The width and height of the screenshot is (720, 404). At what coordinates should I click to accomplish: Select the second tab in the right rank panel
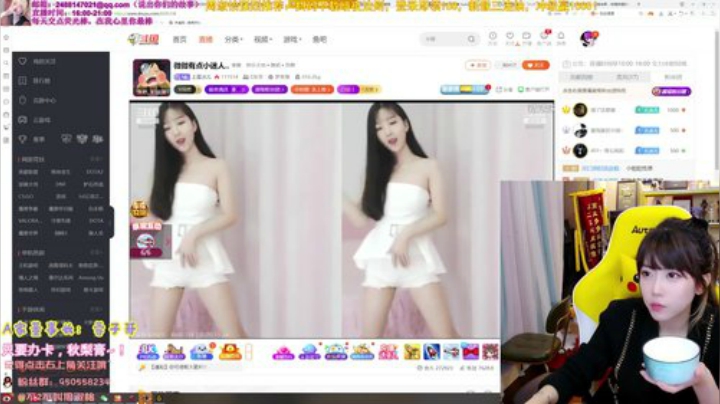(x=627, y=77)
